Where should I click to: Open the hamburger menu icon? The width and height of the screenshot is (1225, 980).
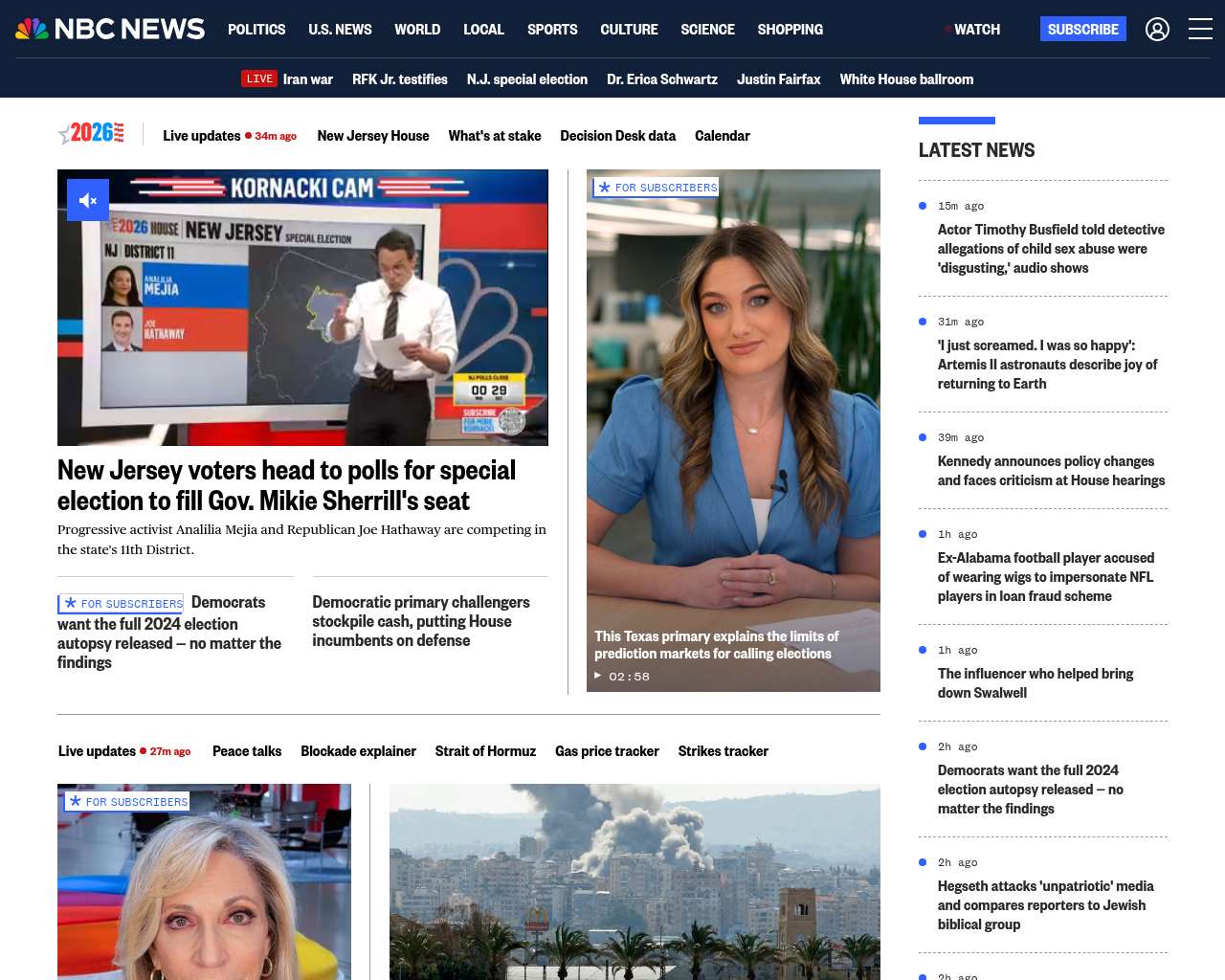point(1200,30)
